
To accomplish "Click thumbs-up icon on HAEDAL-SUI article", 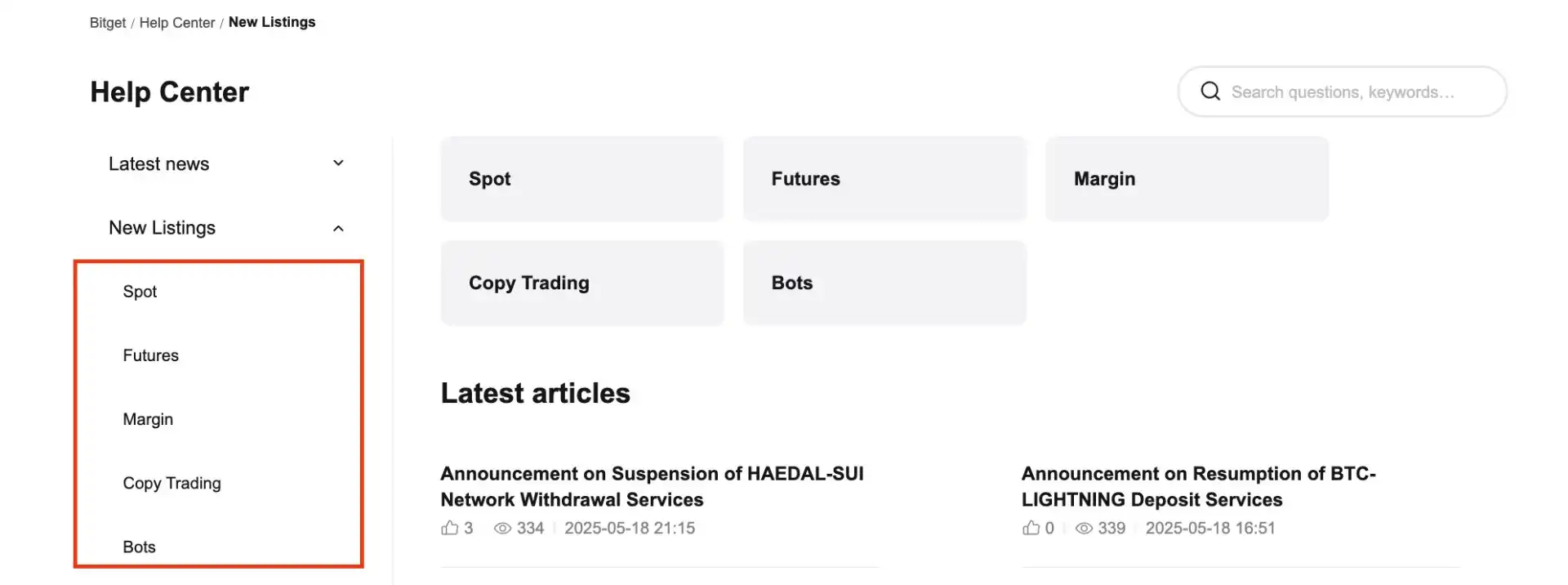I will [449, 529].
